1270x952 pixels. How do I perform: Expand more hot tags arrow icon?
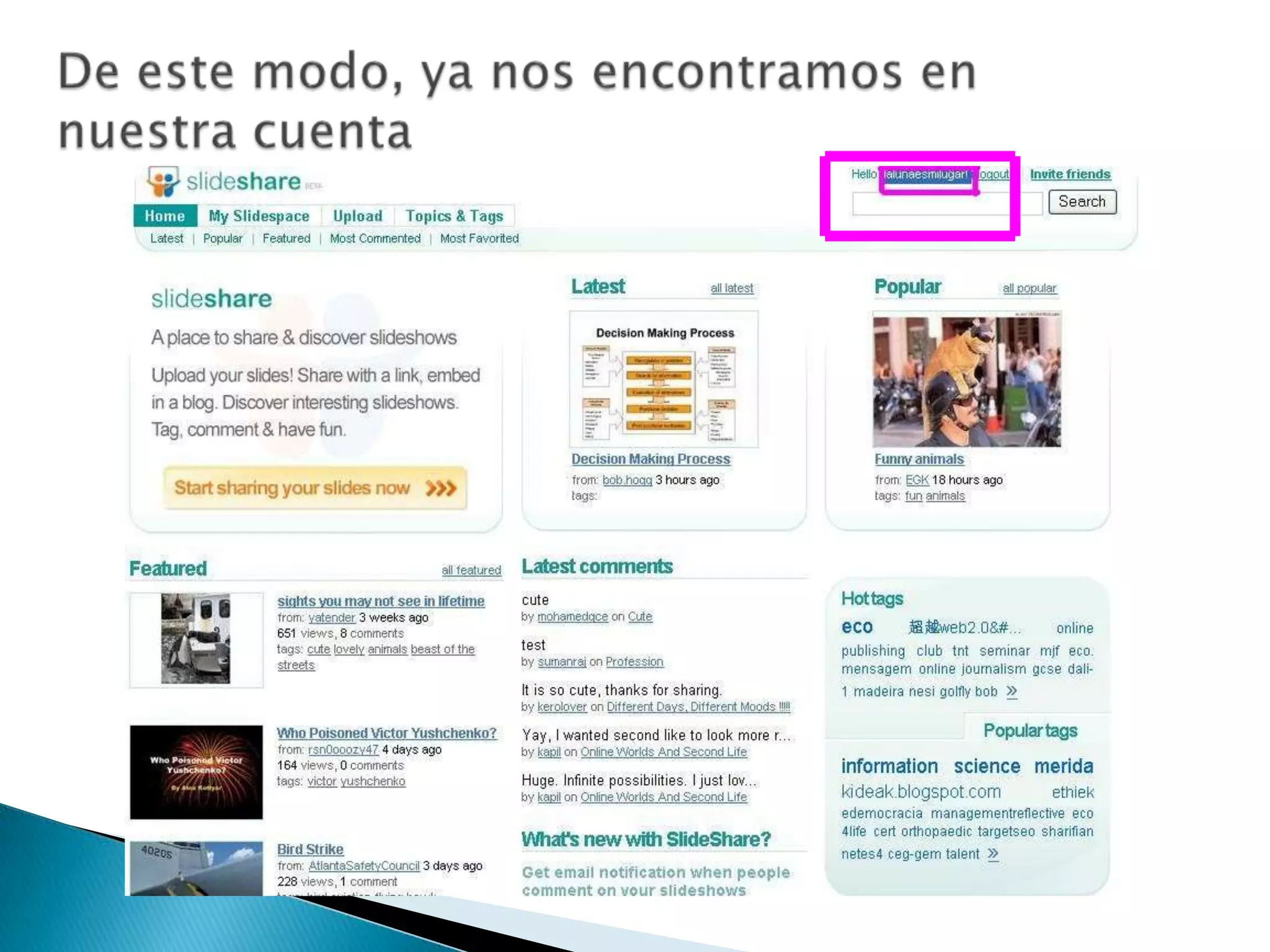(x=1011, y=691)
